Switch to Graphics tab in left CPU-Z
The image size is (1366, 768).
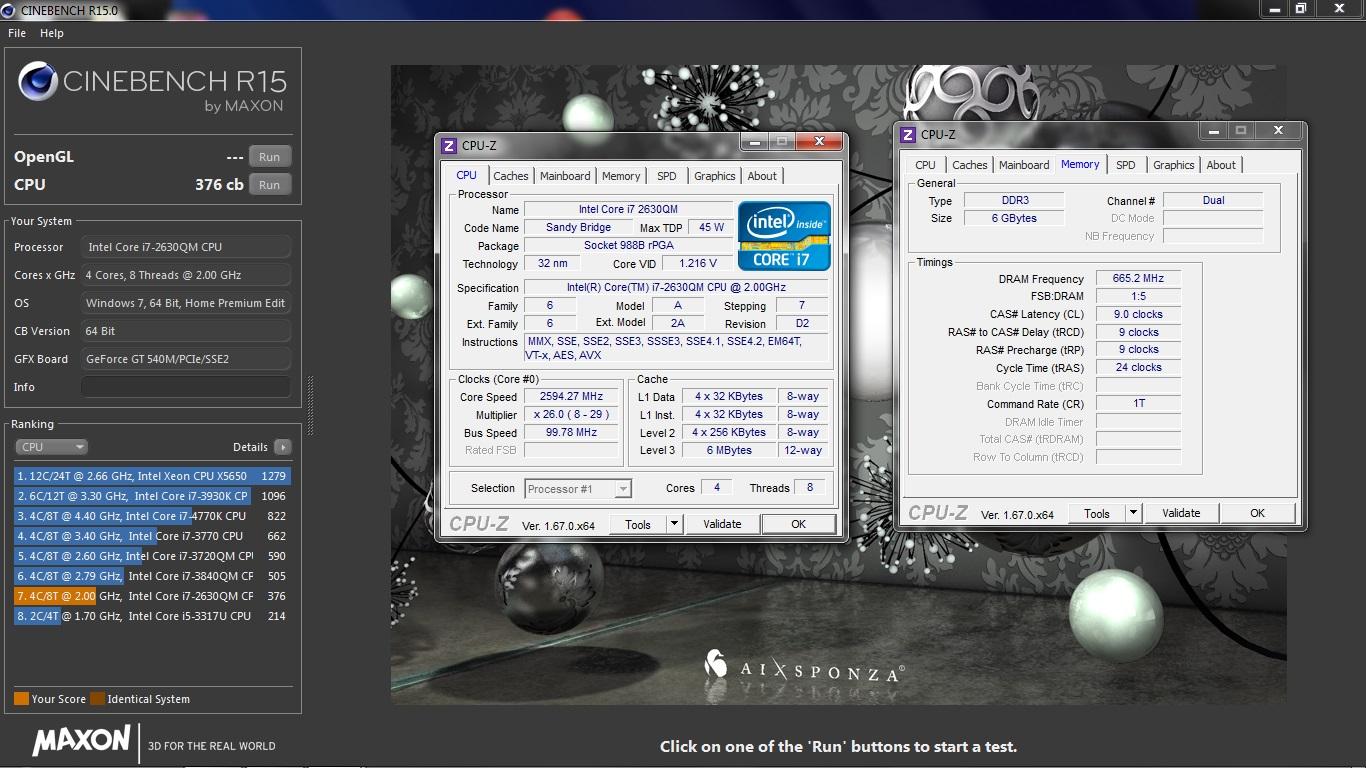pos(715,176)
